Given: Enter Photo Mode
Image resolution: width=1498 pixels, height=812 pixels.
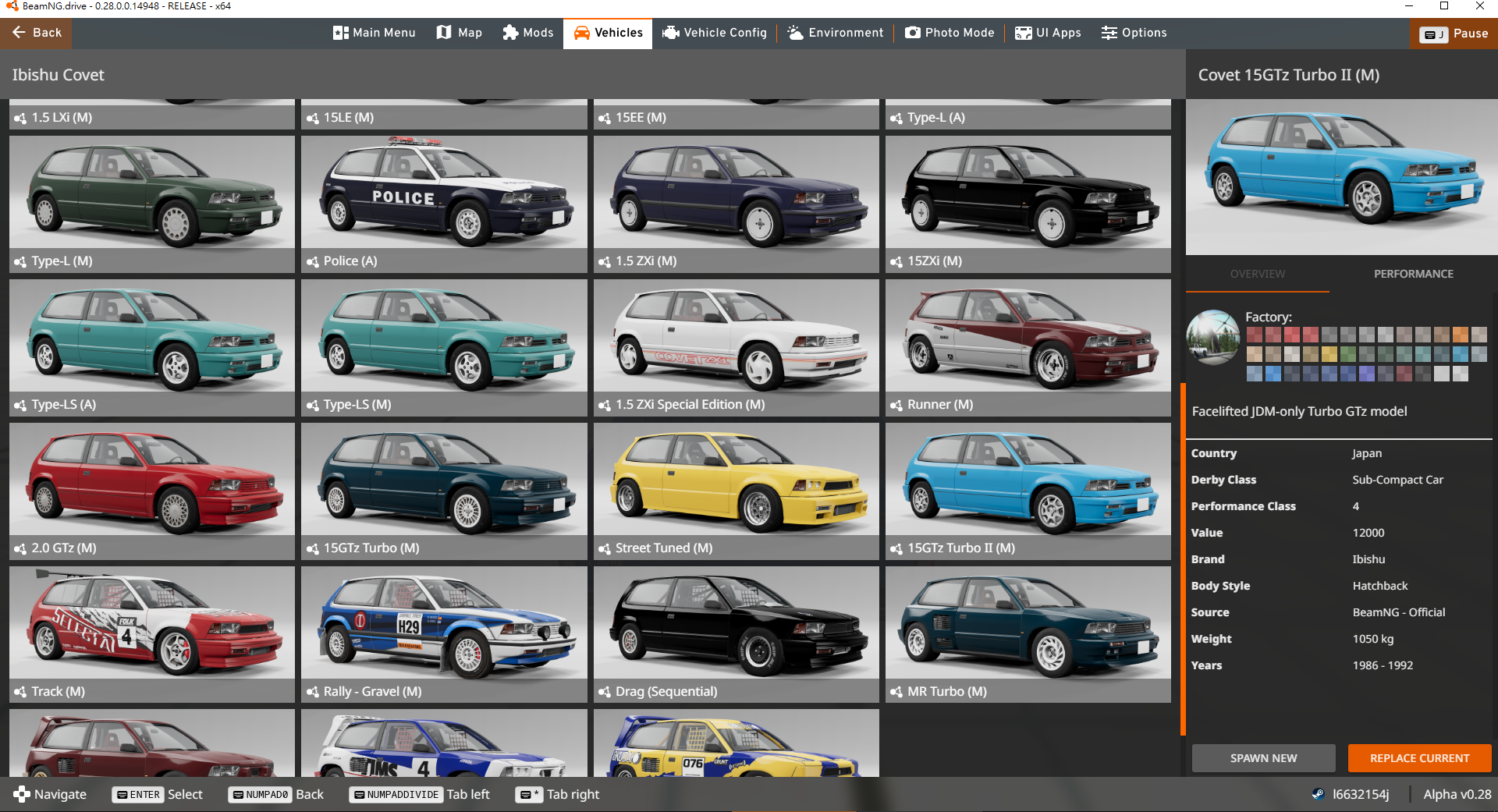Looking at the screenshot, I should [x=950, y=33].
